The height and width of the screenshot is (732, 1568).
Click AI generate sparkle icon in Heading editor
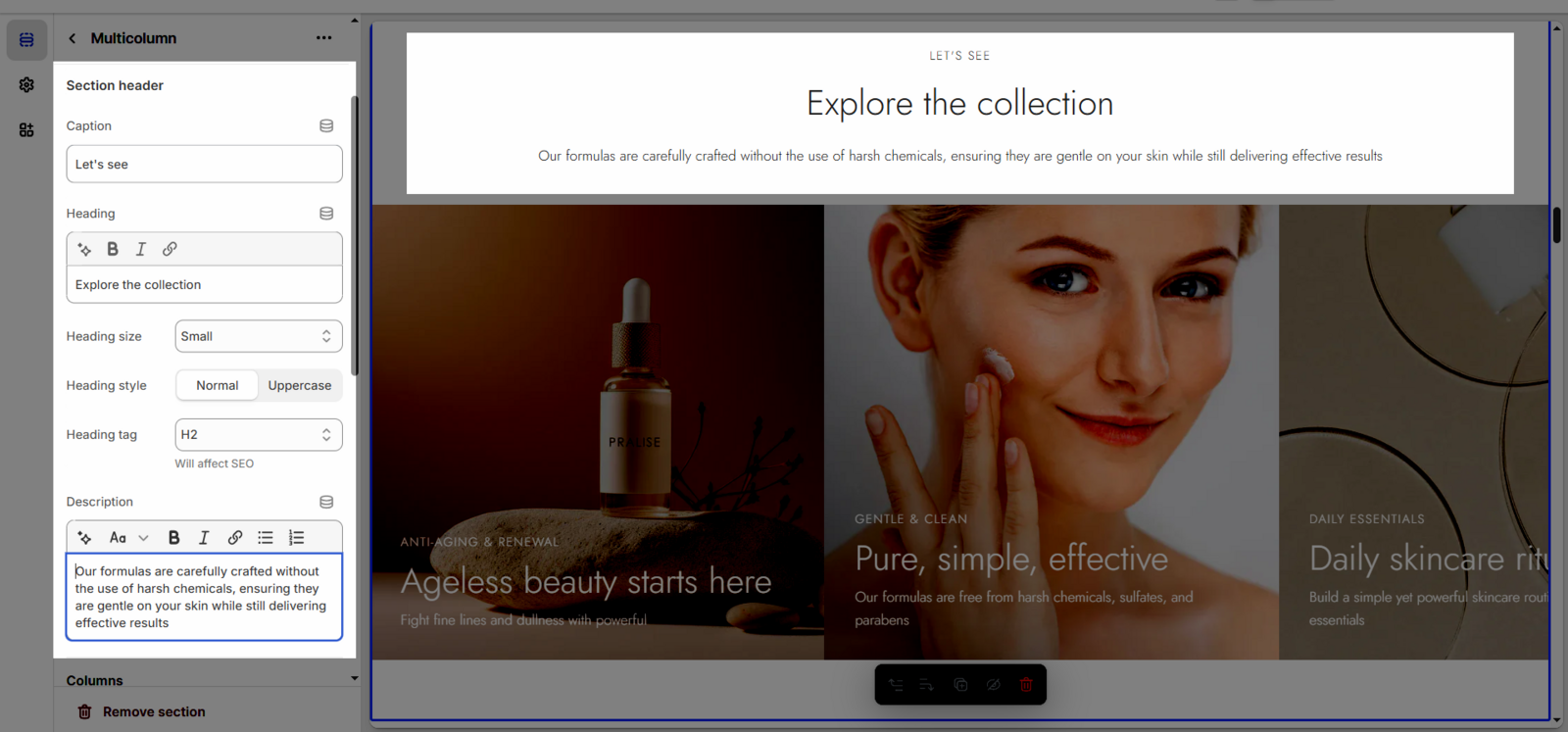pos(84,249)
